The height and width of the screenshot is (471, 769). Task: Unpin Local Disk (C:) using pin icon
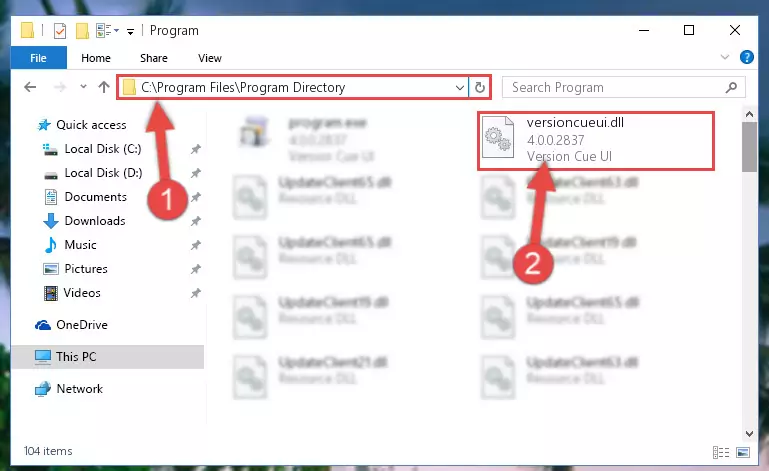point(196,149)
